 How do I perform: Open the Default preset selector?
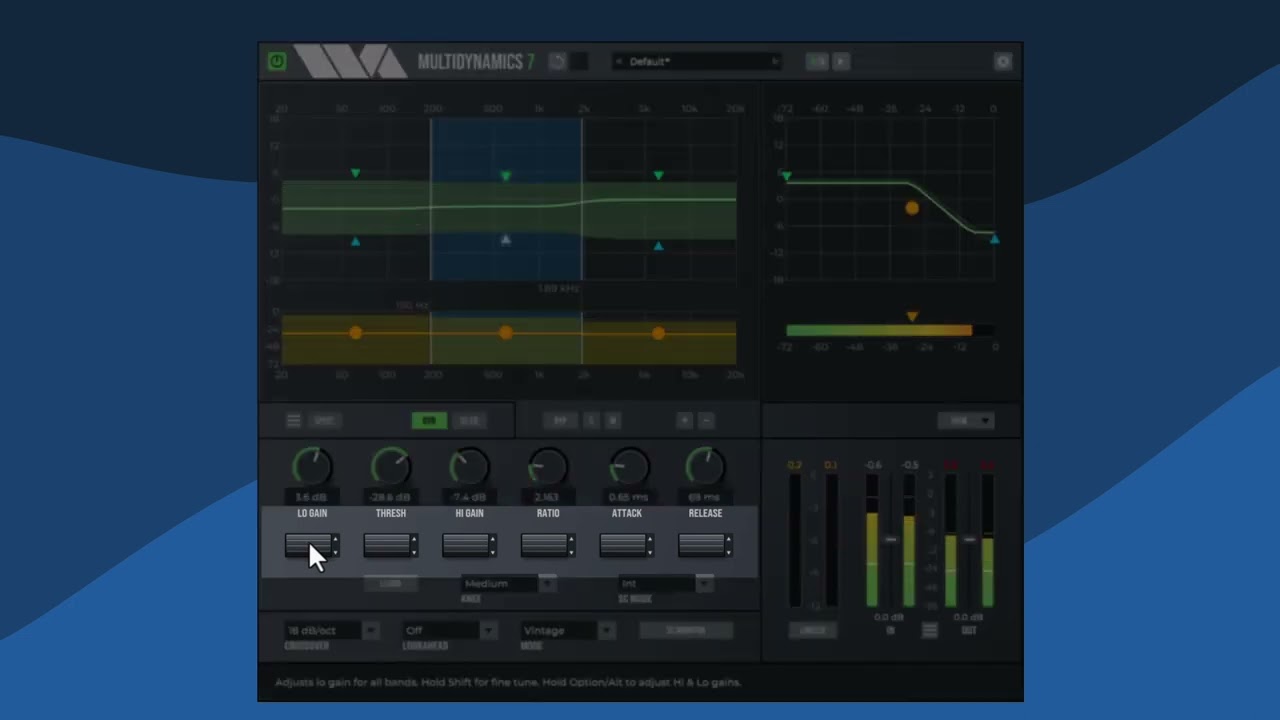[x=696, y=62]
